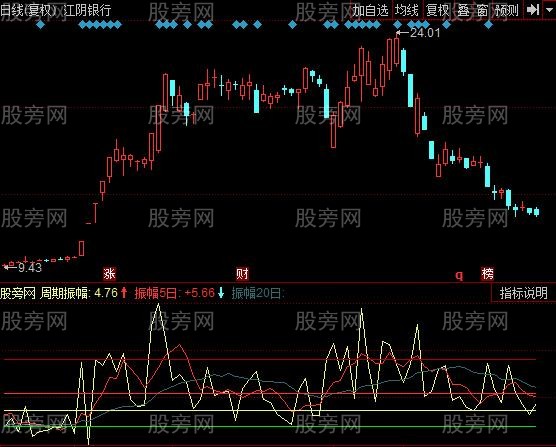The height and width of the screenshot is (447, 556).
Task: Click the 加自选 button
Action: [x=370, y=10]
